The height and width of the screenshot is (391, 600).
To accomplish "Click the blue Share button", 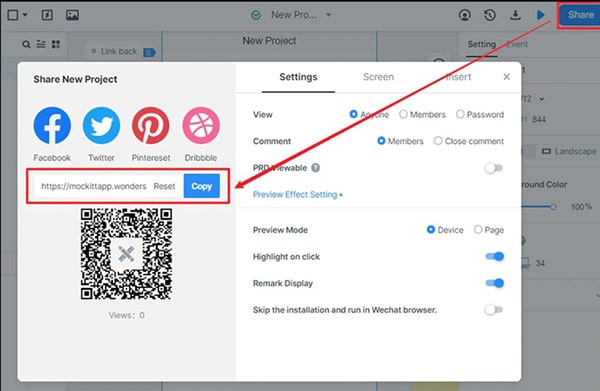I will tap(580, 15).
